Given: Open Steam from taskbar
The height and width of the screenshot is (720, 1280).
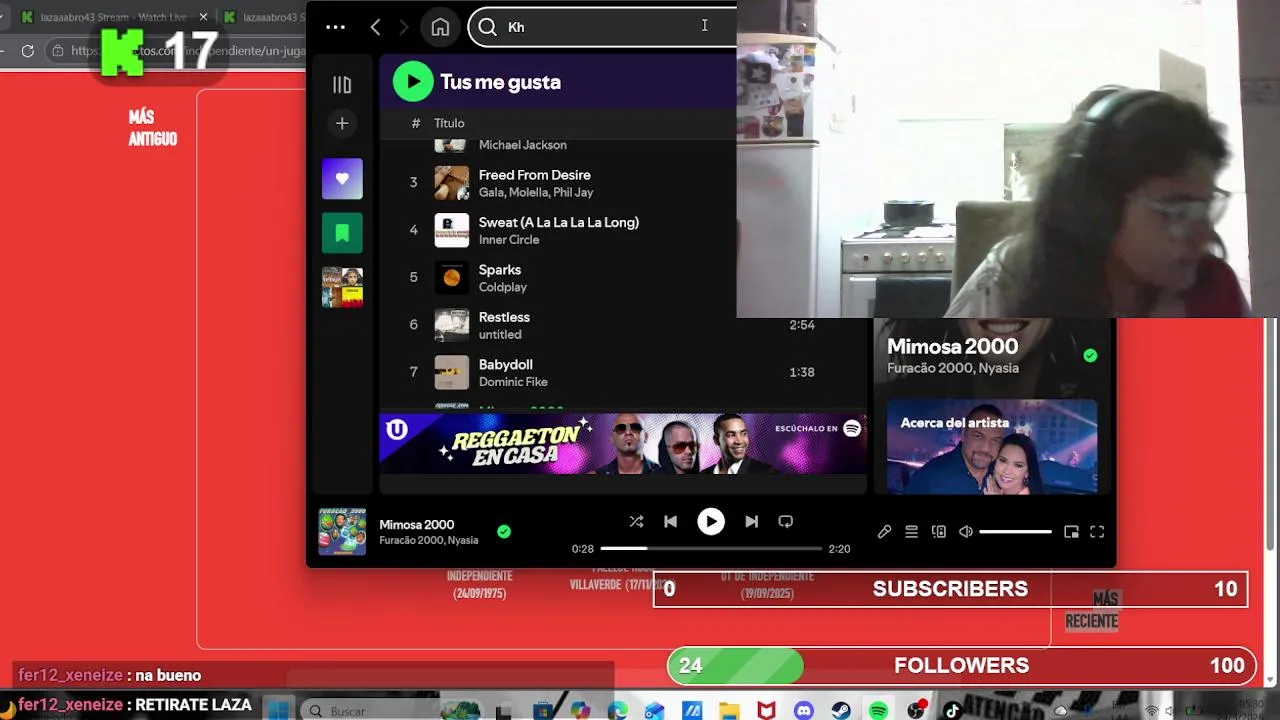Looking at the screenshot, I should (840, 710).
